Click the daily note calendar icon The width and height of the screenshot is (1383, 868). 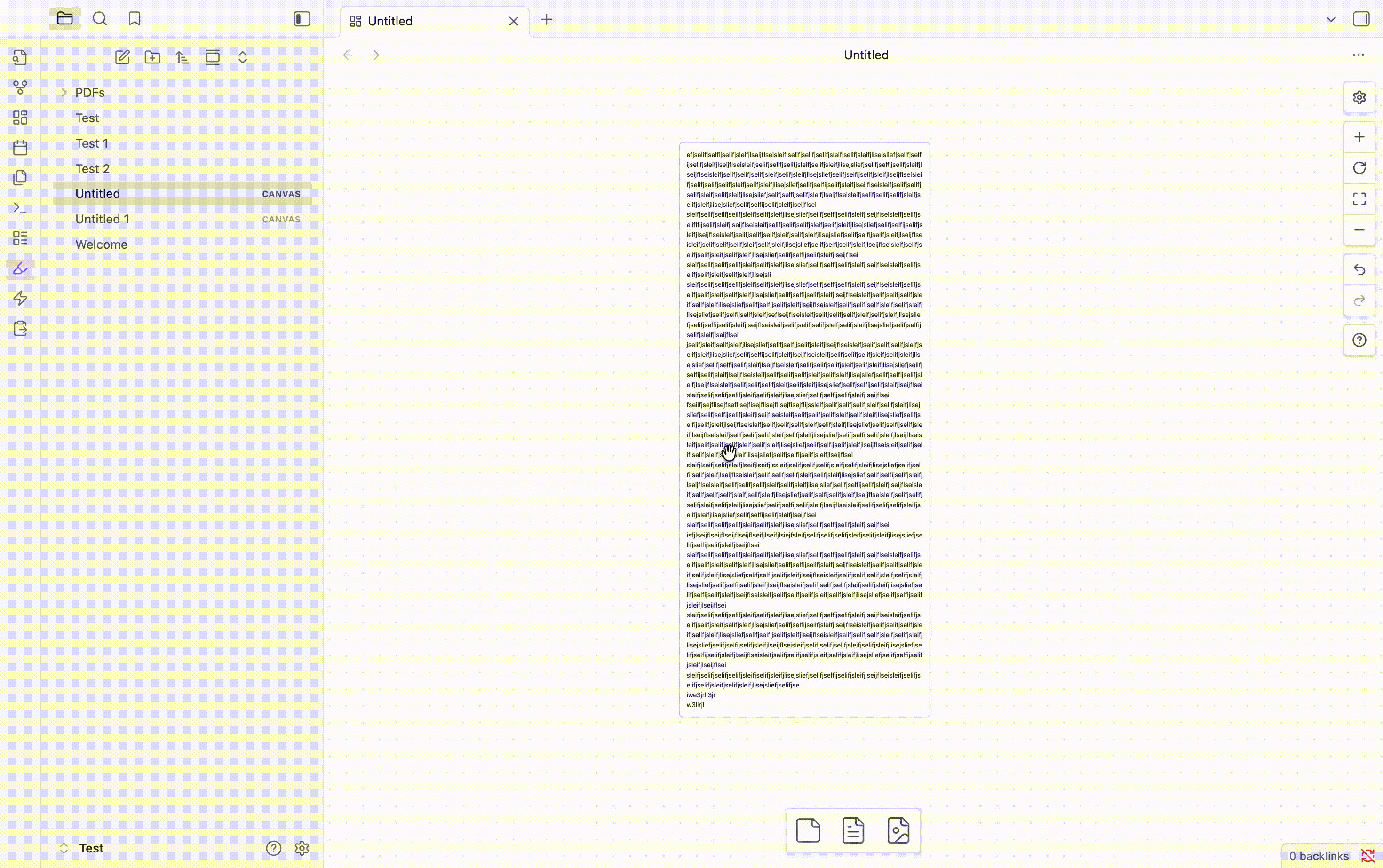click(x=20, y=148)
